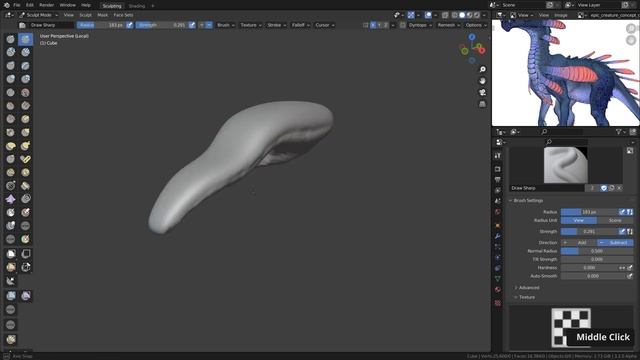The image size is (640, 360).
Task: Select the Clay brush tool
Action: tap(11, 52)
